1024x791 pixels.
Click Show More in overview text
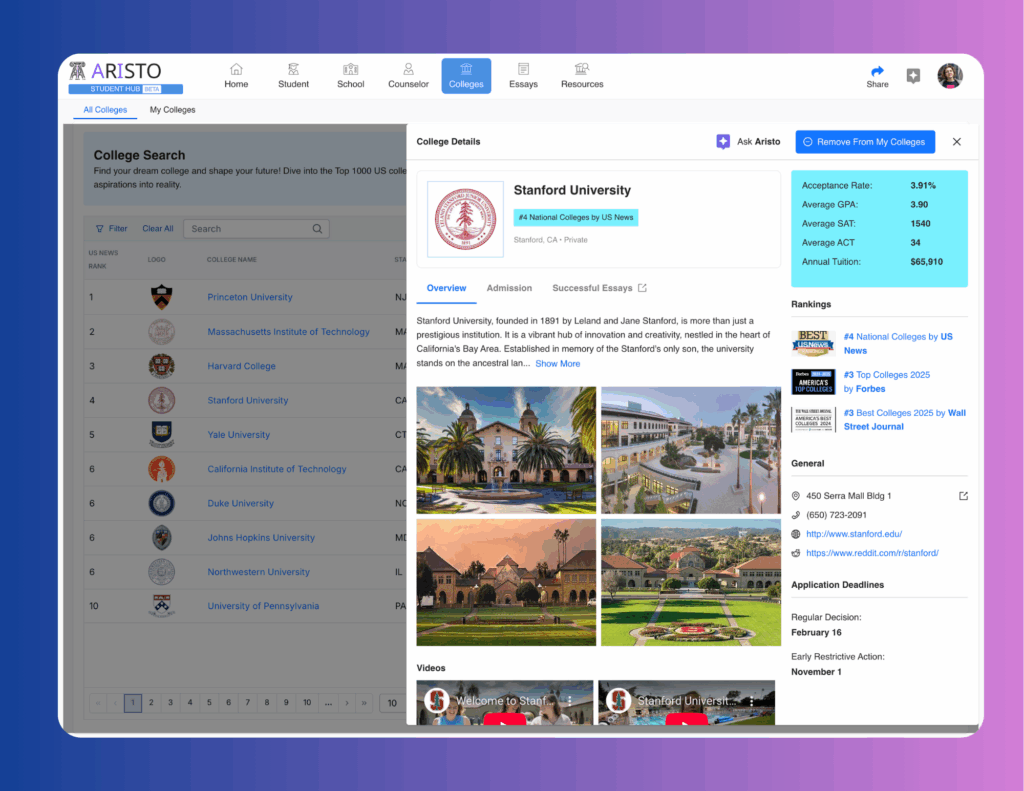tap(557, 364)
